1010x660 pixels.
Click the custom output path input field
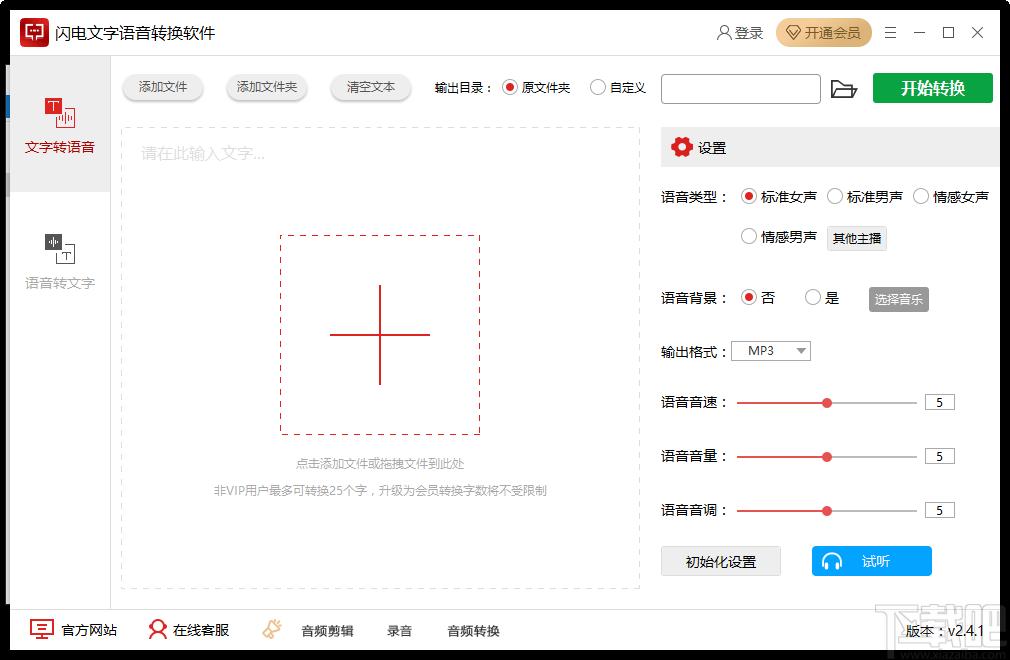pyautogui.click(x=741, y=89)
